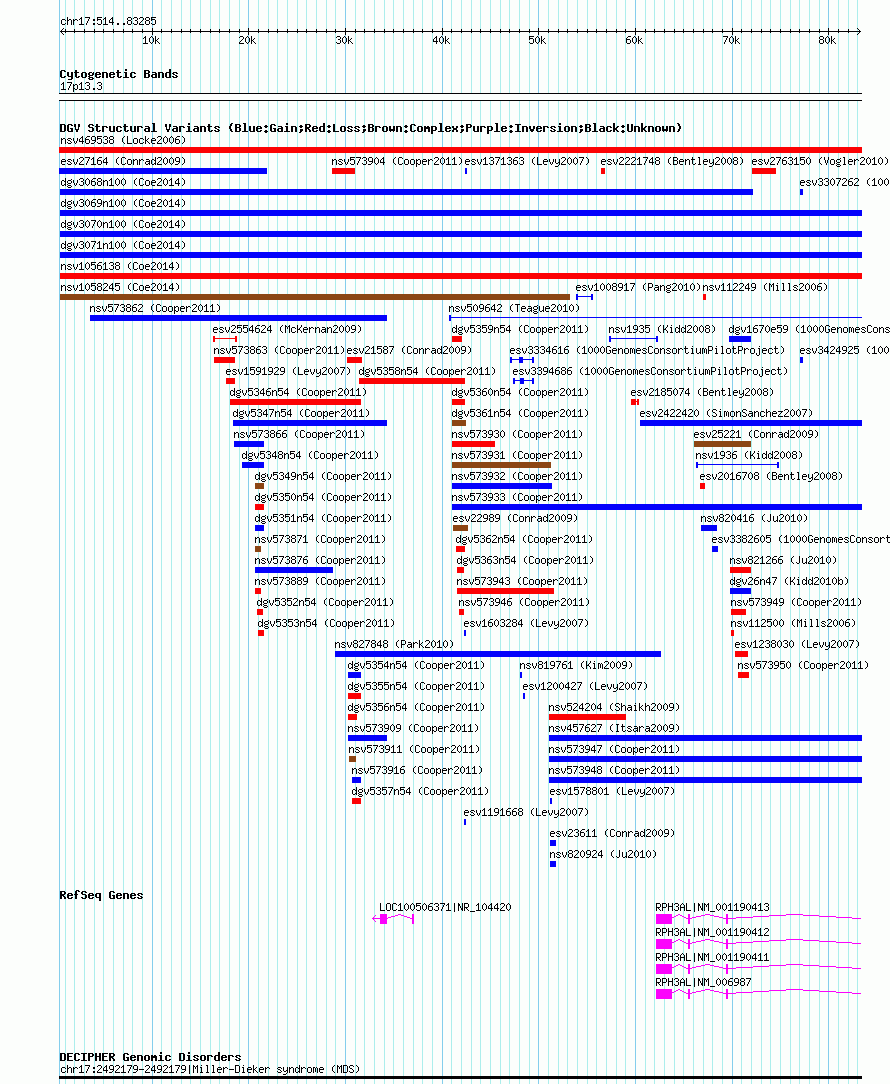The image size is (890, 1084).
Task: Open nsv524204 (Shaikh2009) variant label
Action: (614, 707)
